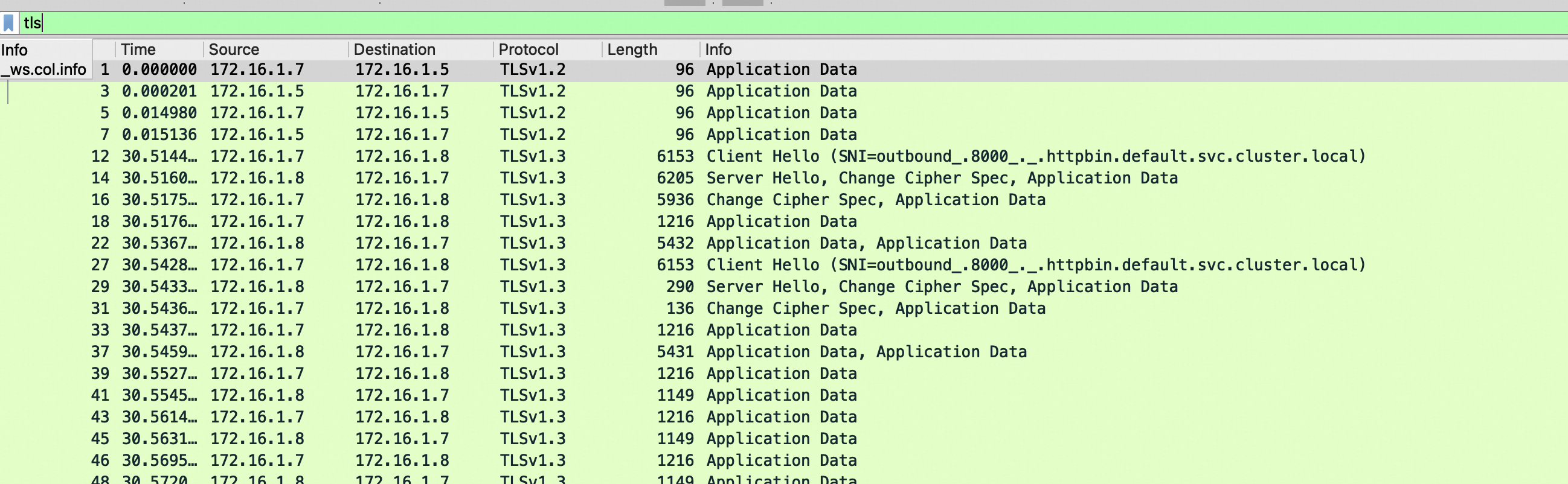The image size is (1568, 484).
Task: Click the "_ws.col.info" label
Action: pyautogui.click(x=44, y=69)
